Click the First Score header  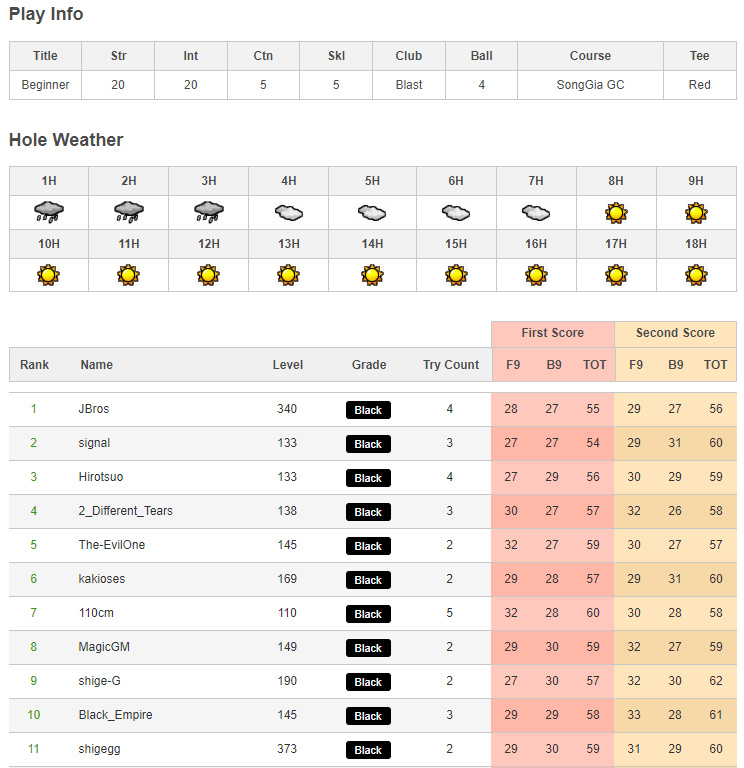point(552,333)
